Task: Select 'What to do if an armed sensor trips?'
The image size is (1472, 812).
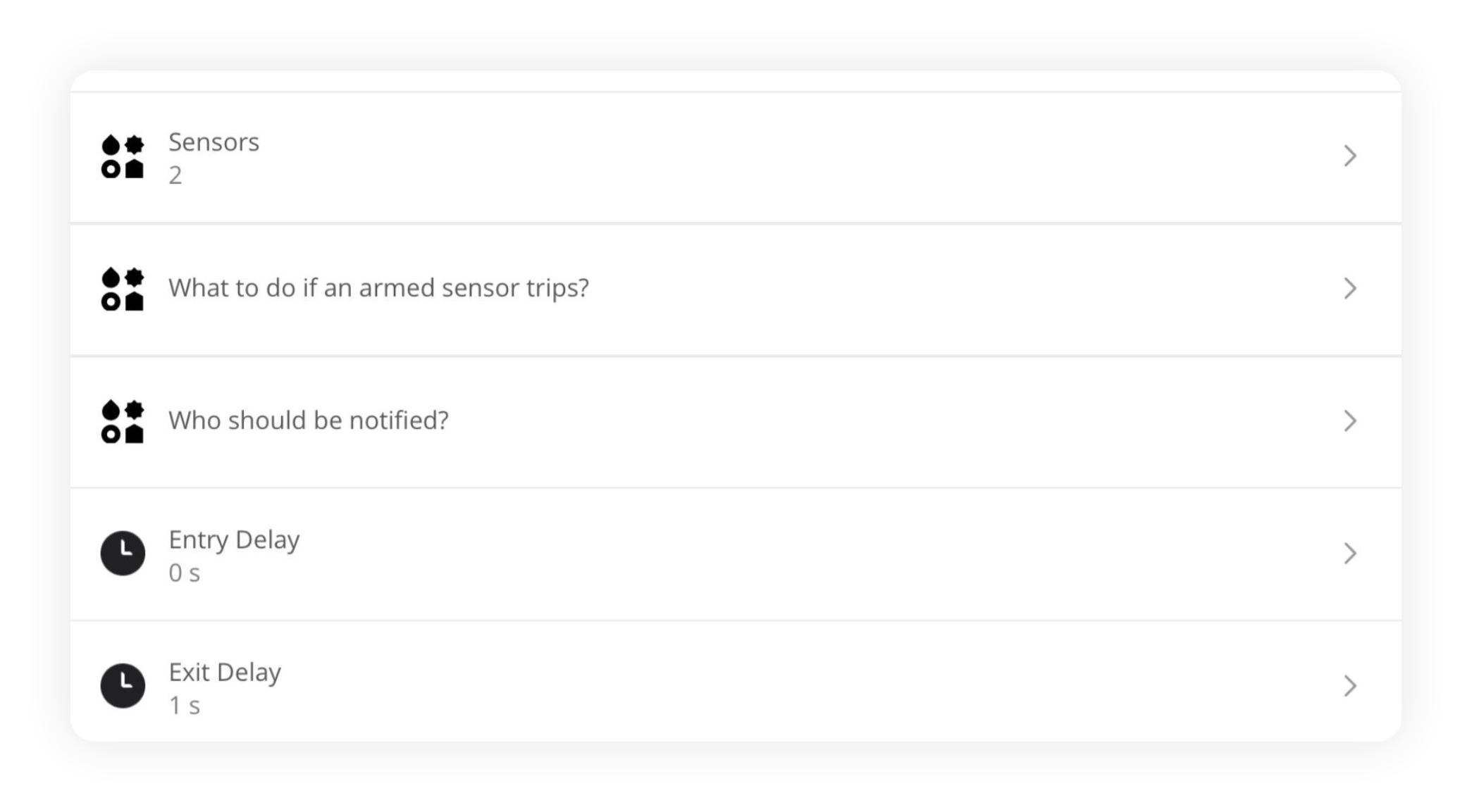Action: click(x=378, y=288)
